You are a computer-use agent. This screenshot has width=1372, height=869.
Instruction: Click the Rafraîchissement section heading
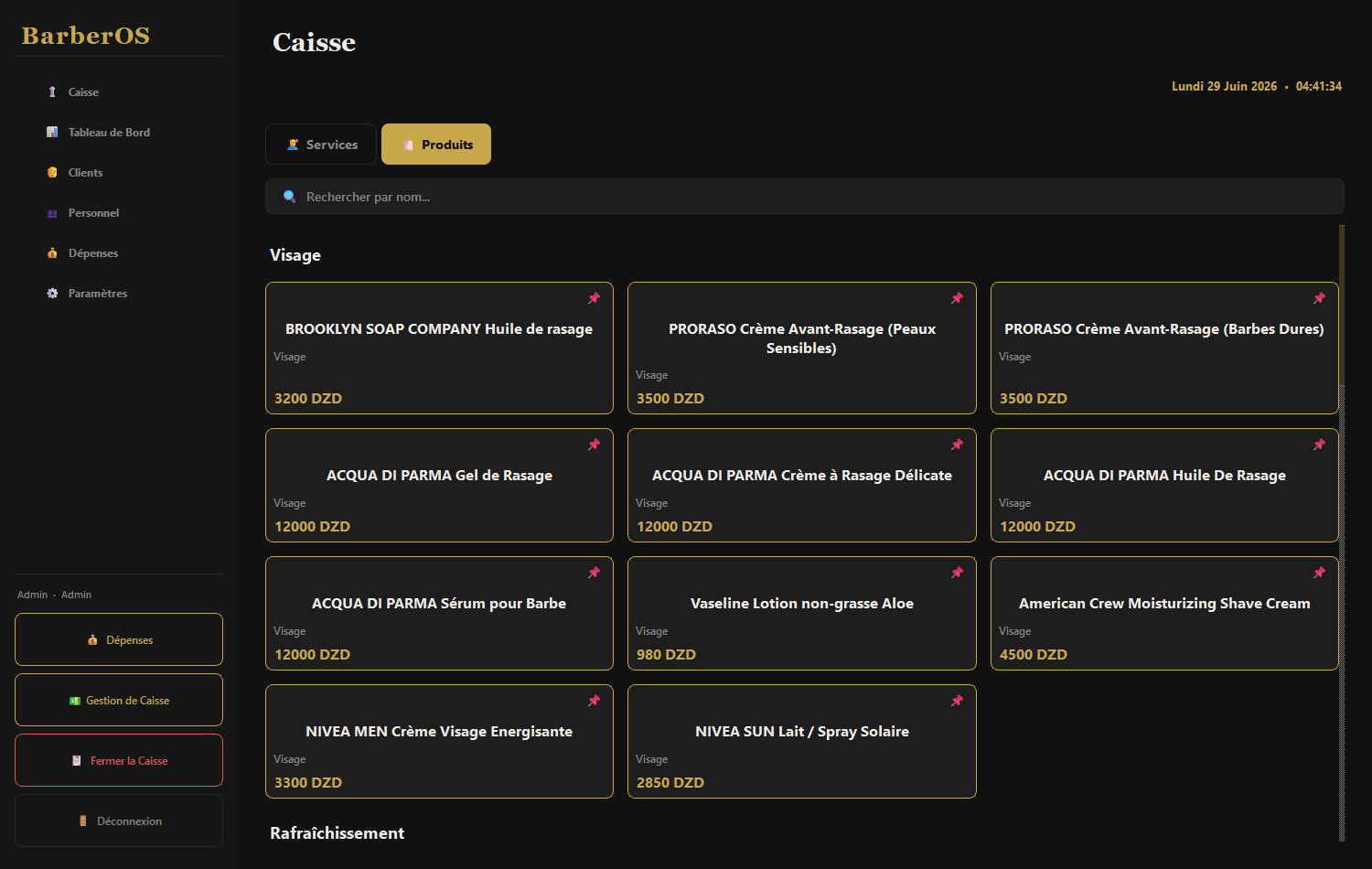coord(338,833)
